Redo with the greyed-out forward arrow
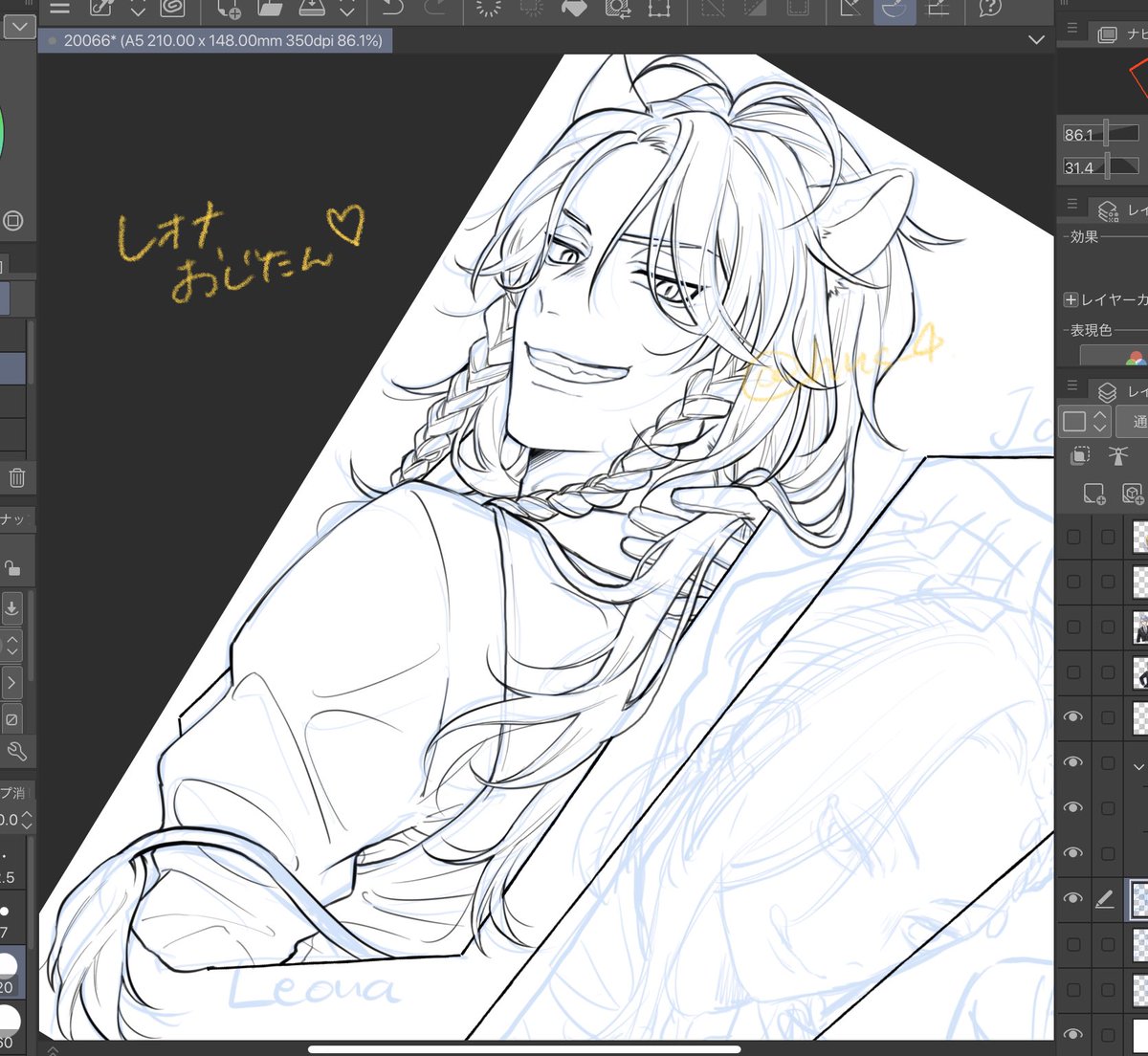Screen dimensions: 1148x1056 435,9
